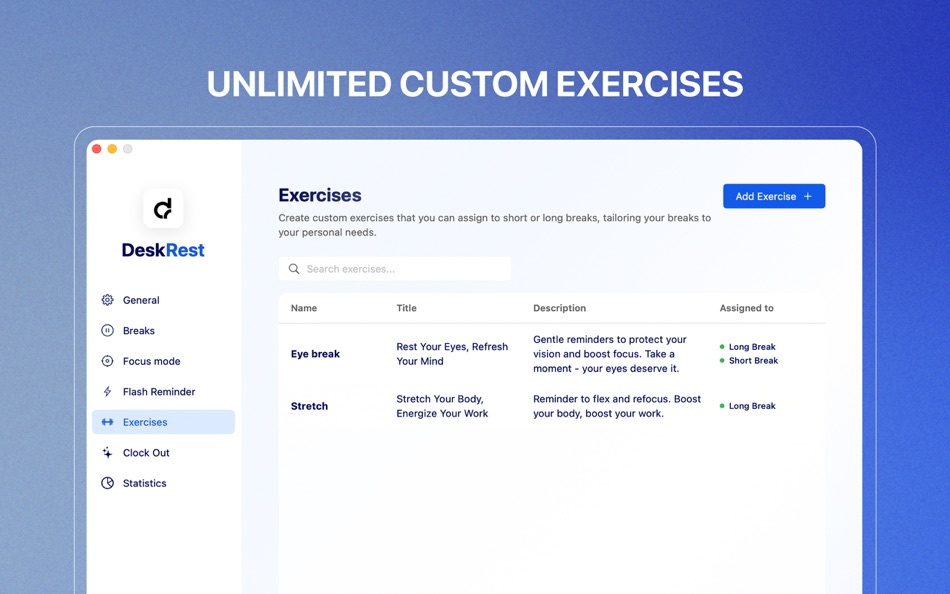Click the Assigned to column header
950x594 pixels.
[x=746, y=308]
